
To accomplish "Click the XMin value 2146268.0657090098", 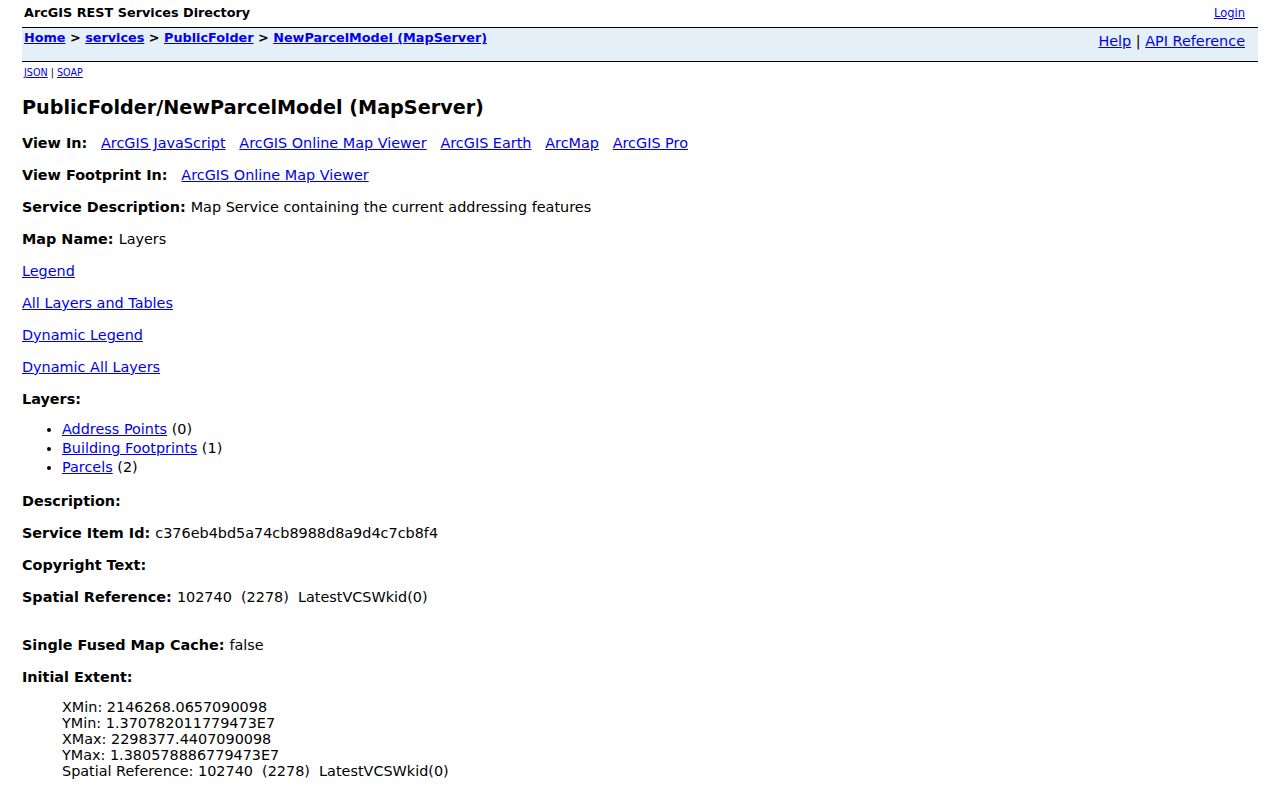I will click(187, 707).
